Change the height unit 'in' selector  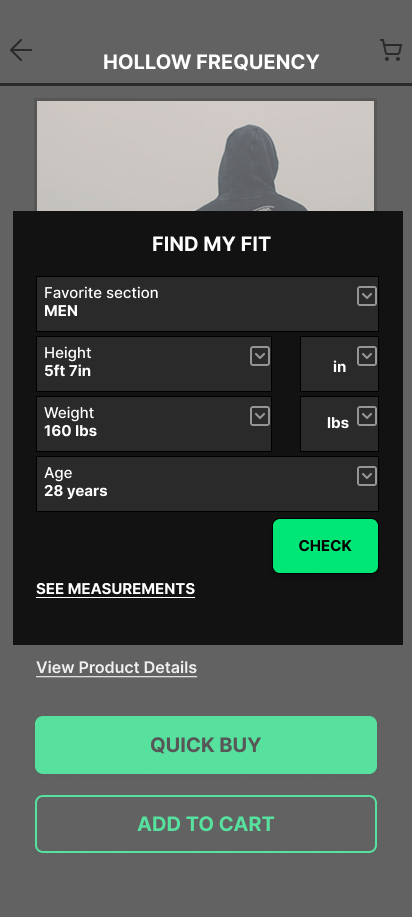(339, 364)
